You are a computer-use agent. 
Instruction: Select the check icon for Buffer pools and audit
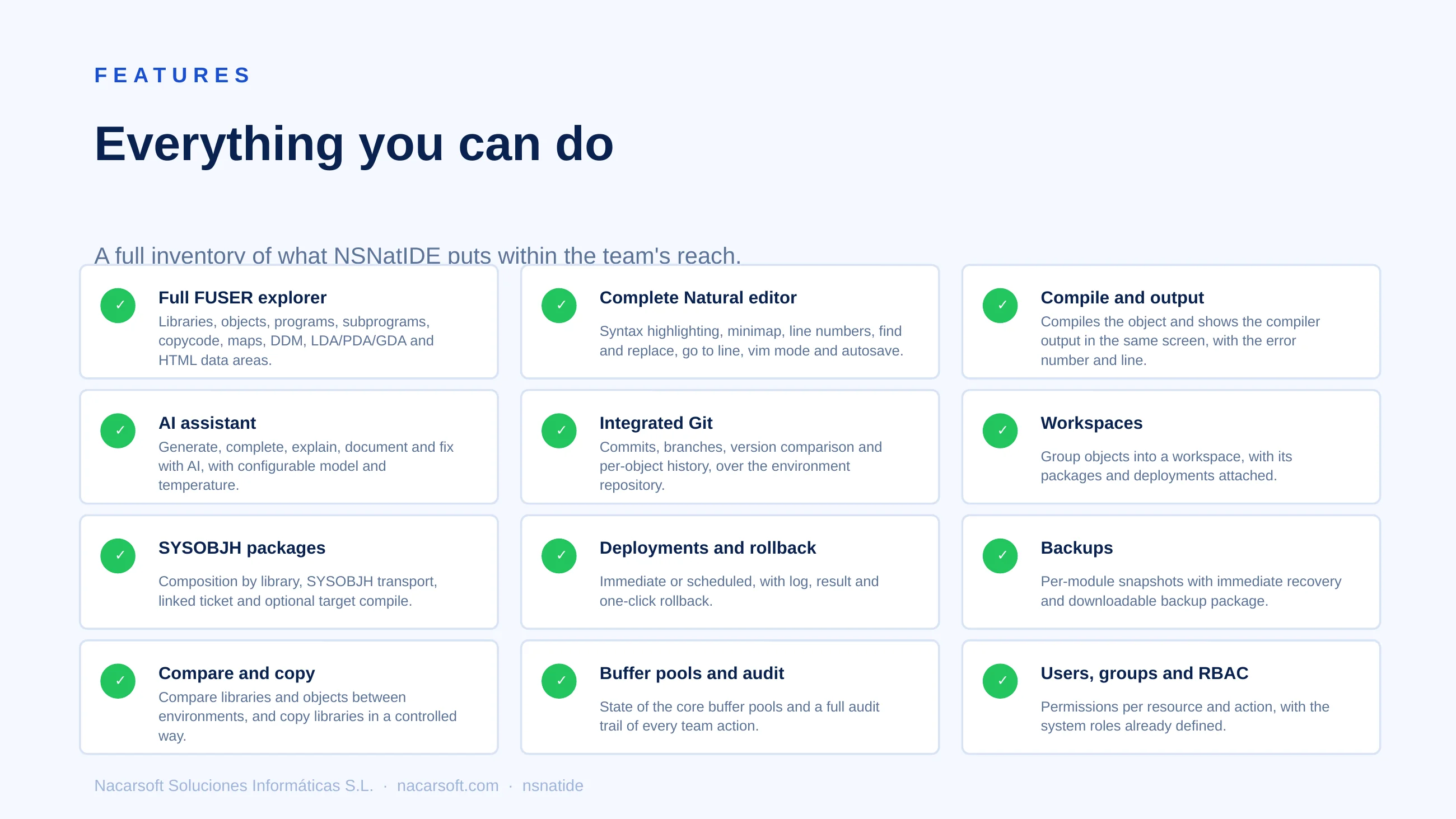tap(558, 681)
